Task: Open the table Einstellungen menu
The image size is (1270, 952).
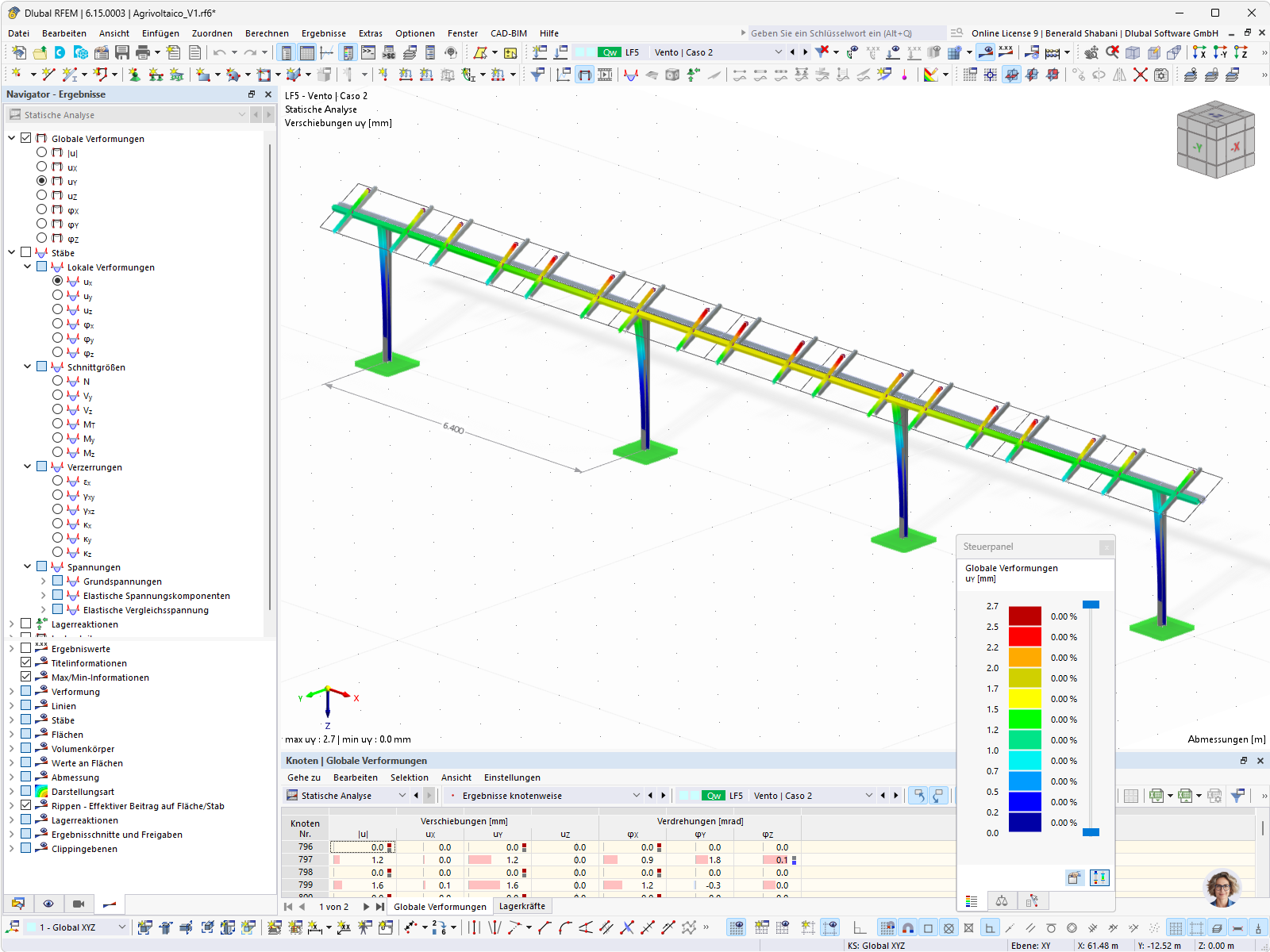Action: [x=512, y=777]
